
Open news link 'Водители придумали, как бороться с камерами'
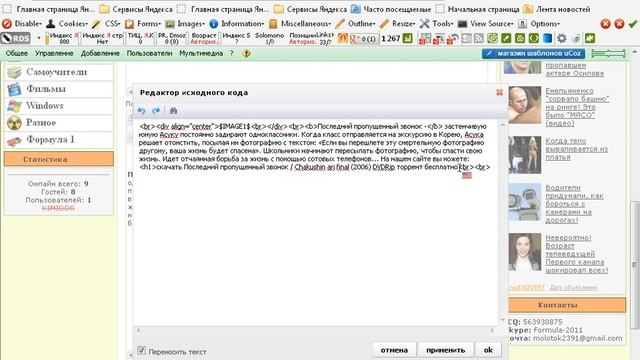click(574, 204)
